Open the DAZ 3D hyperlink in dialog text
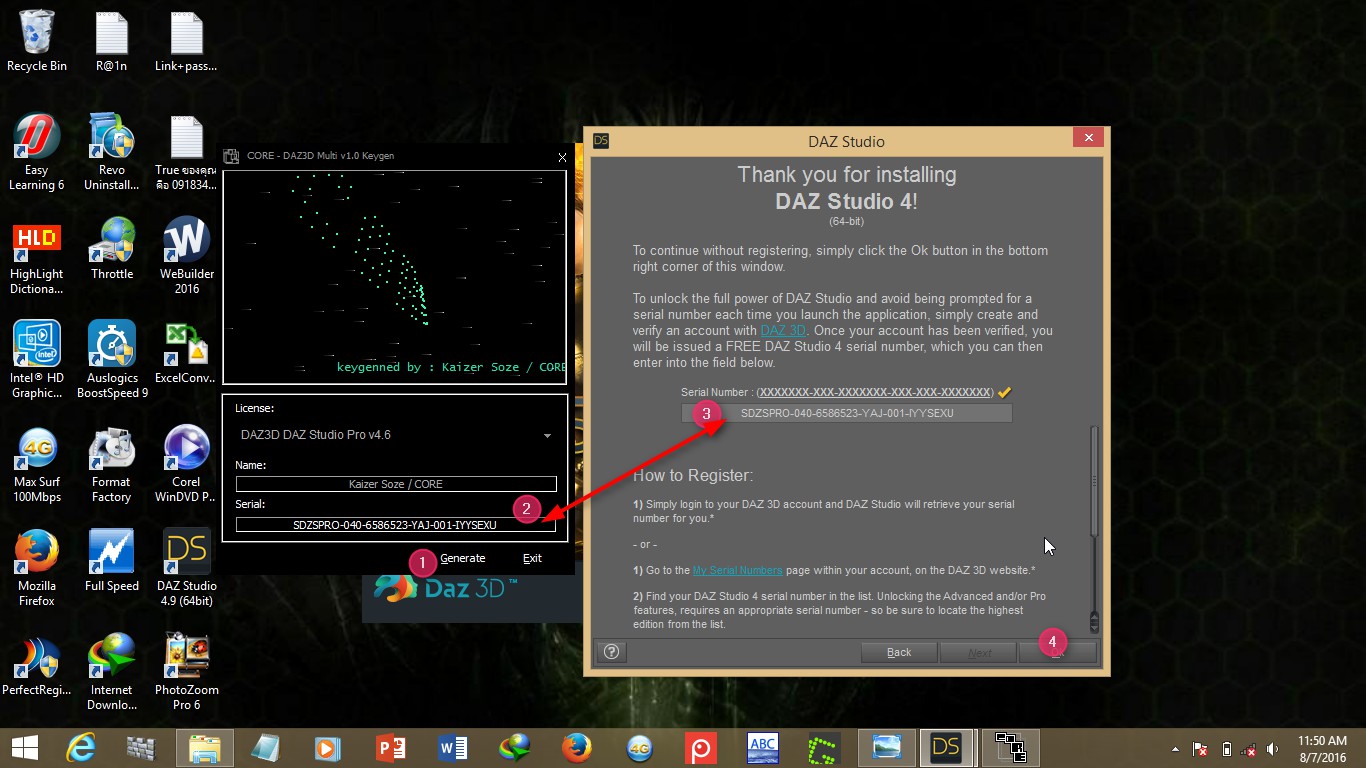The width and height of the screenshot is (1366, 768). pos(783,331)
